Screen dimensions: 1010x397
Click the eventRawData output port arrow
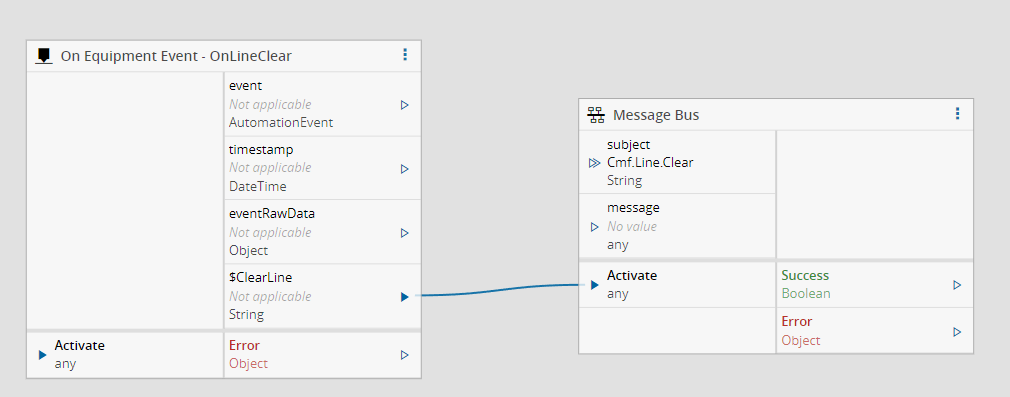pyautogui.click(x=405, y=233)
